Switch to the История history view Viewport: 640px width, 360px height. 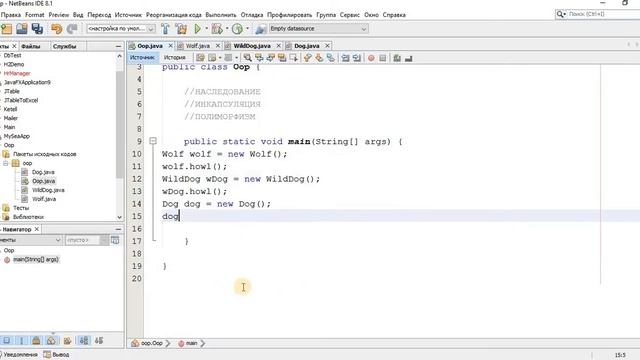[x=175, y=58]
